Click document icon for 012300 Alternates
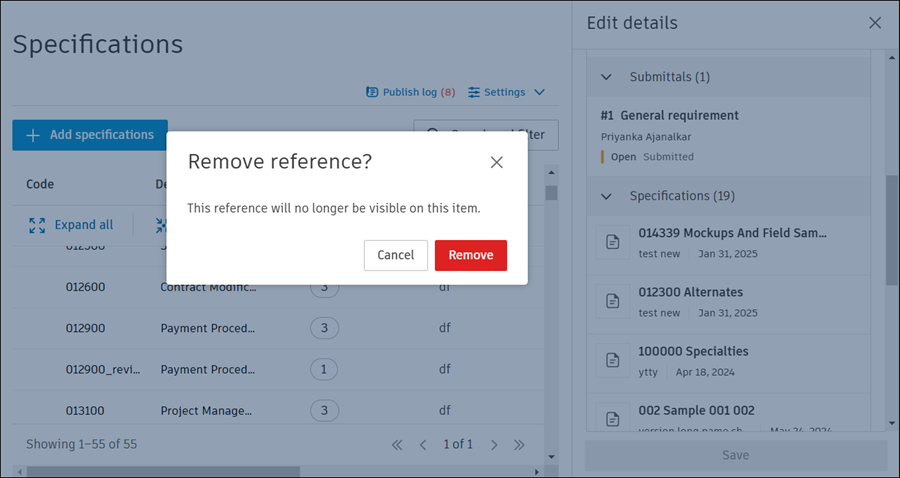Image resolution: width=900 pixels, height=478 pixels. pos(613,301)
